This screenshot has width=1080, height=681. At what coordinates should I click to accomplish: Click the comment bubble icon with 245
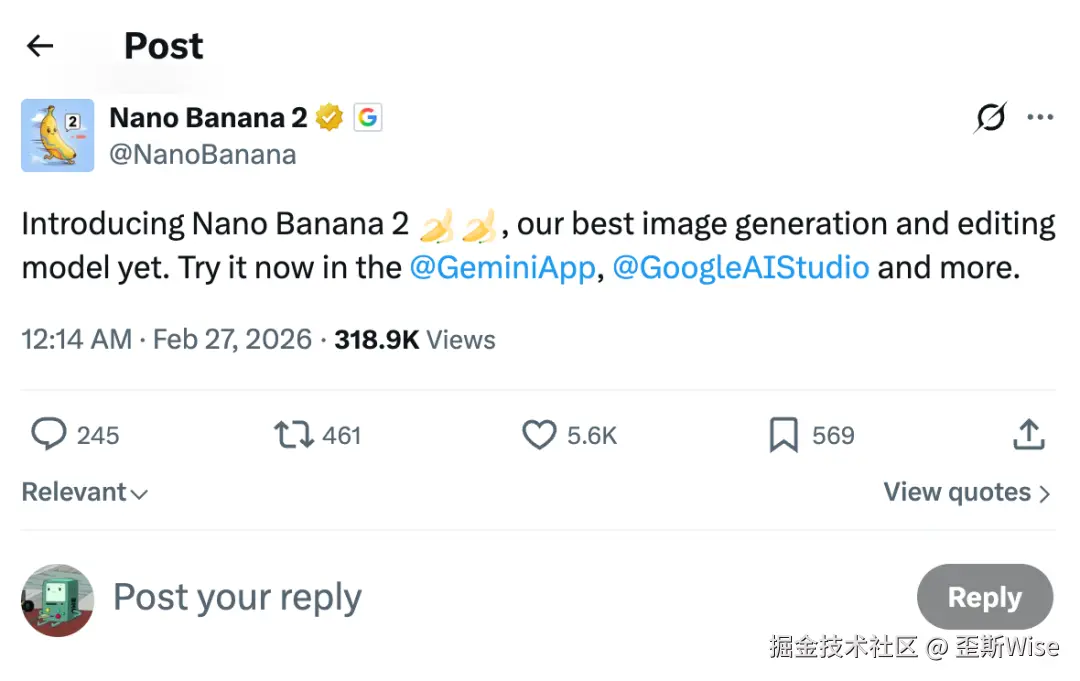click(x=48, y=435)
